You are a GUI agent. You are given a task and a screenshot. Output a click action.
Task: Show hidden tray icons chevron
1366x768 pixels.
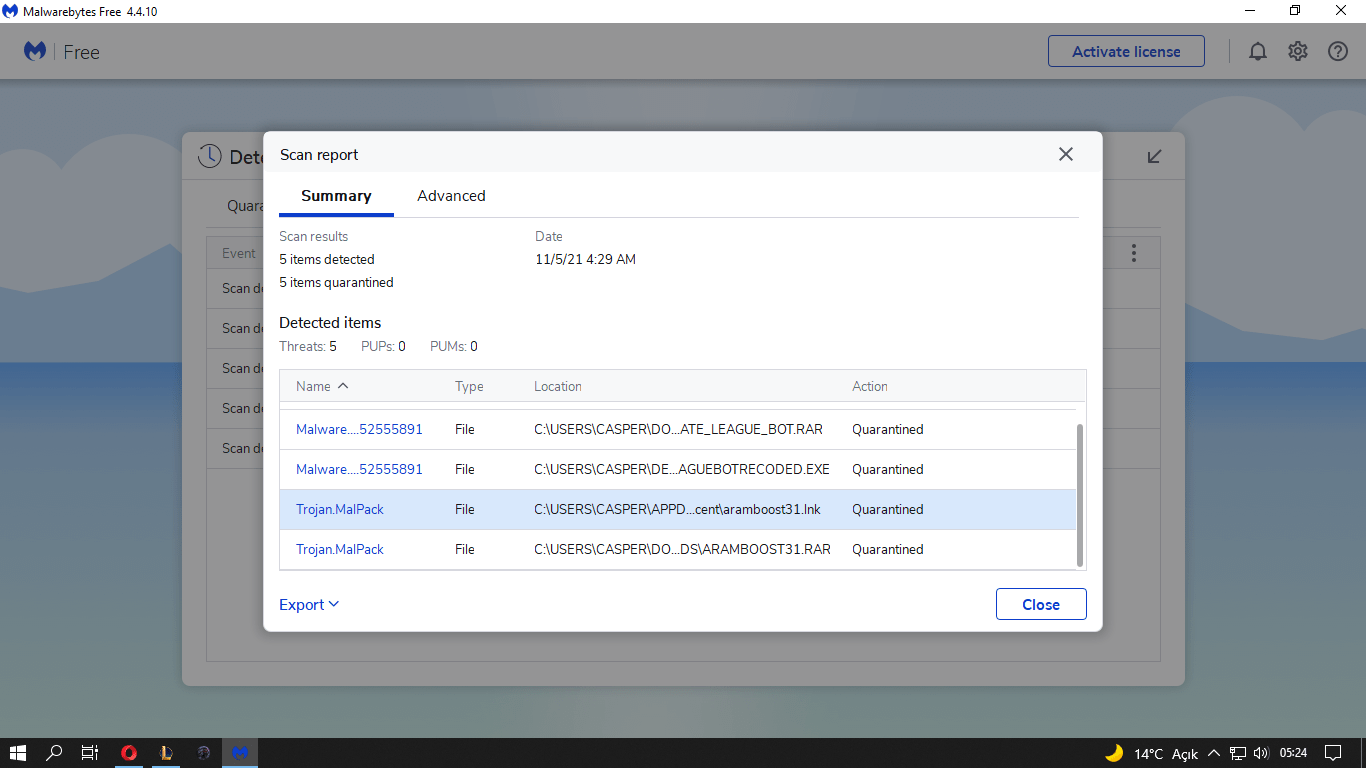(1214, 753)
